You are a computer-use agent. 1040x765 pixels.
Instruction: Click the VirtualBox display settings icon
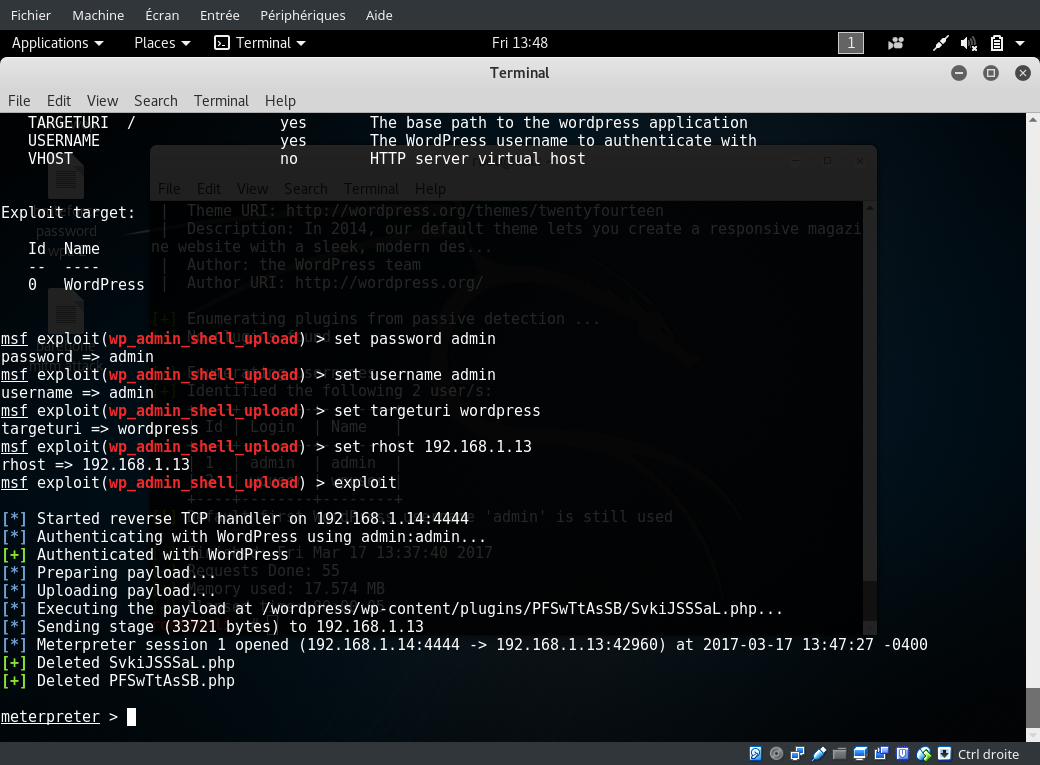tap(860, 754)
